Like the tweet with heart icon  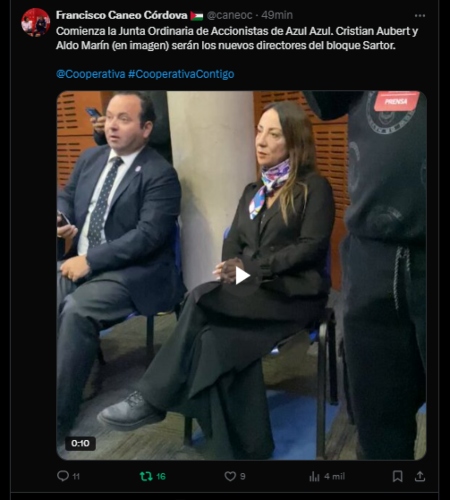point(230,476)
